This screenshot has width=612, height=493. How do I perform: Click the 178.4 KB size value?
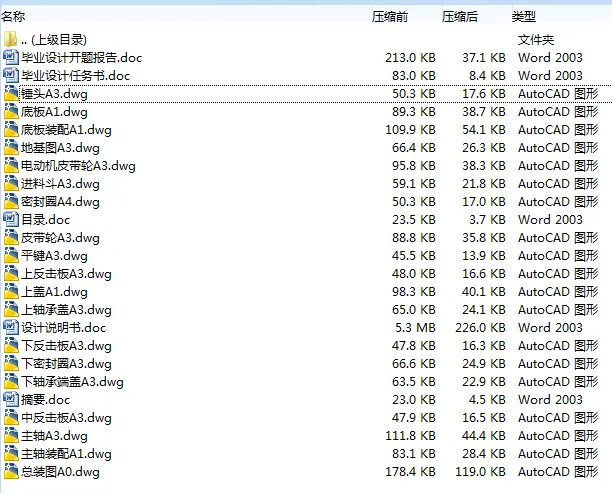[410, 472]
